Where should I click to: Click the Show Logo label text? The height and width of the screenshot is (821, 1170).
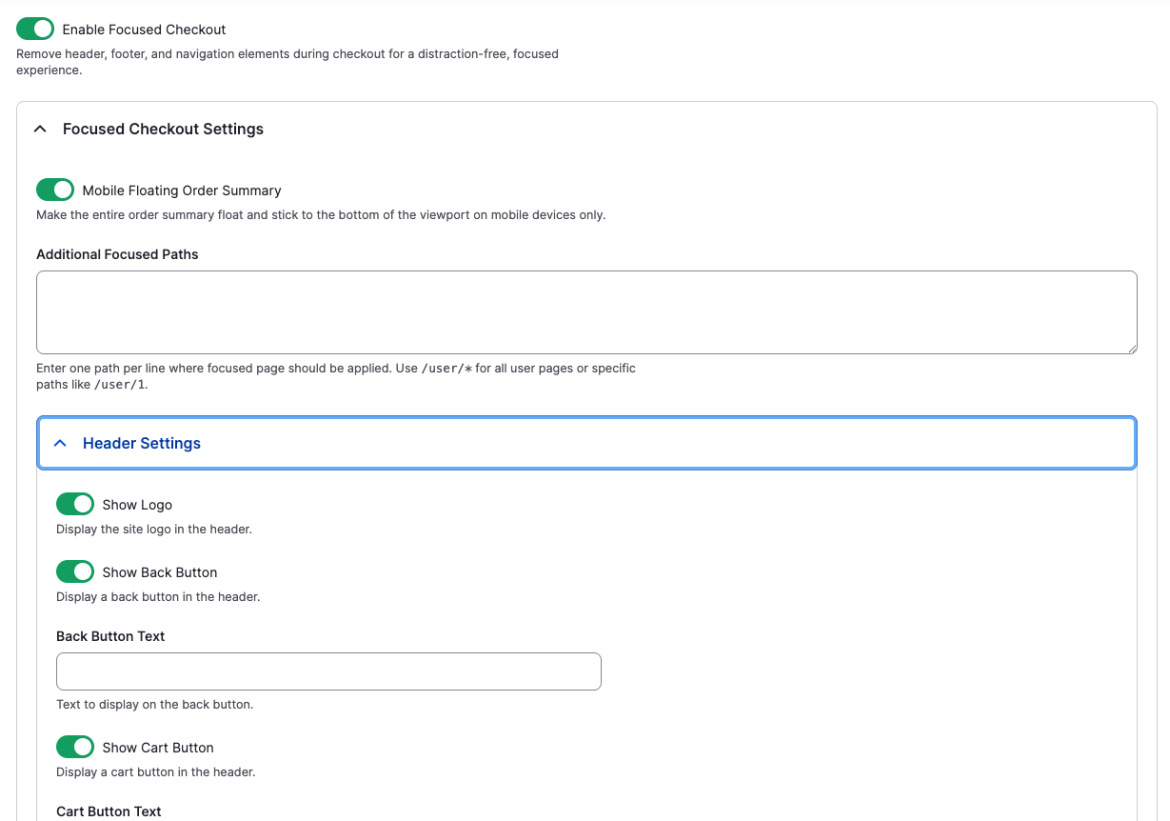point(137,504)
